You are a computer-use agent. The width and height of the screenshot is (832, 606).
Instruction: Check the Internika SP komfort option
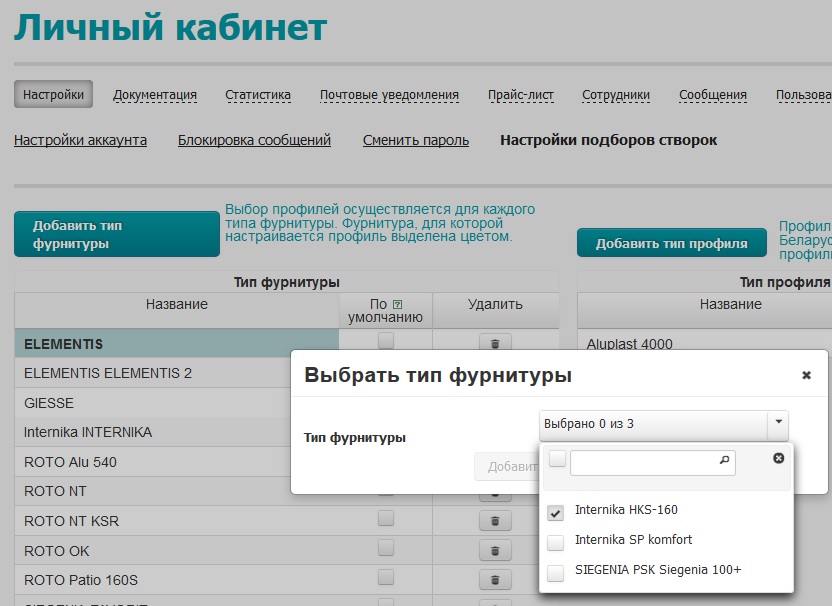pos(556,541)
